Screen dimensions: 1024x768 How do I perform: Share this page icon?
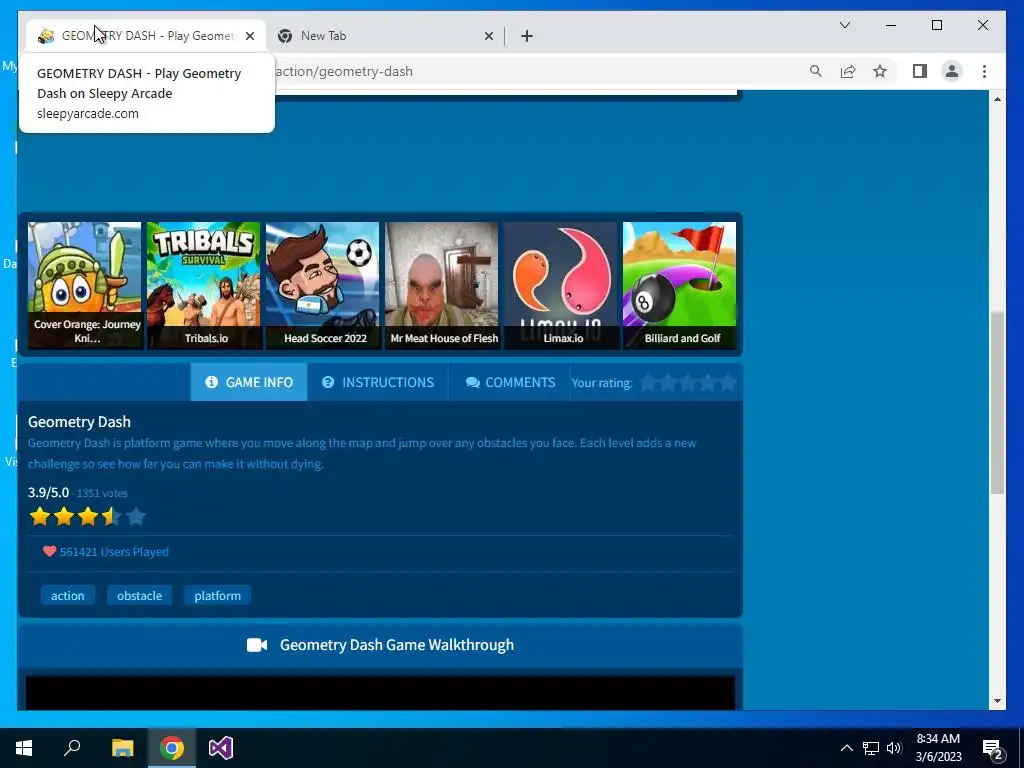848,71
